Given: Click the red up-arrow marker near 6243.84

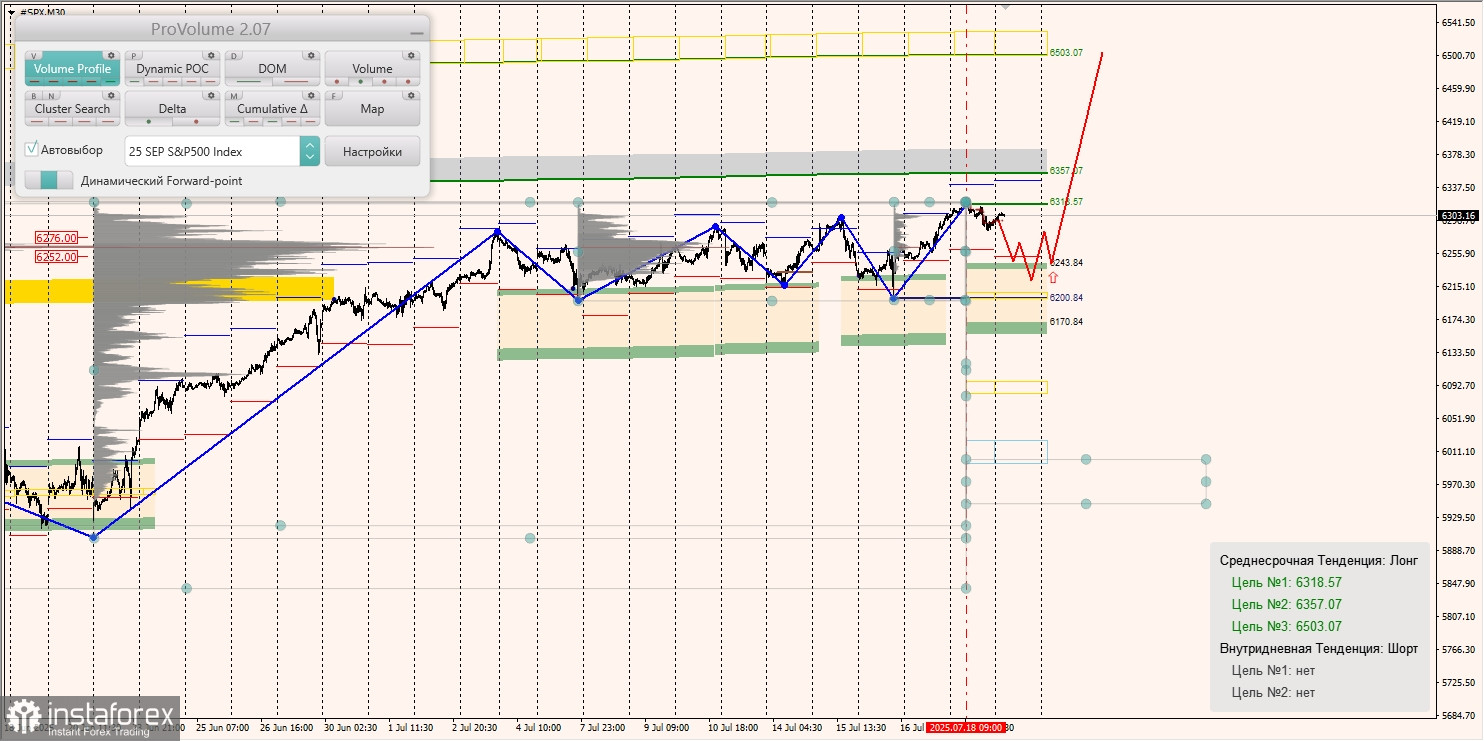Looking at the screenshot, I should 1053,277.
